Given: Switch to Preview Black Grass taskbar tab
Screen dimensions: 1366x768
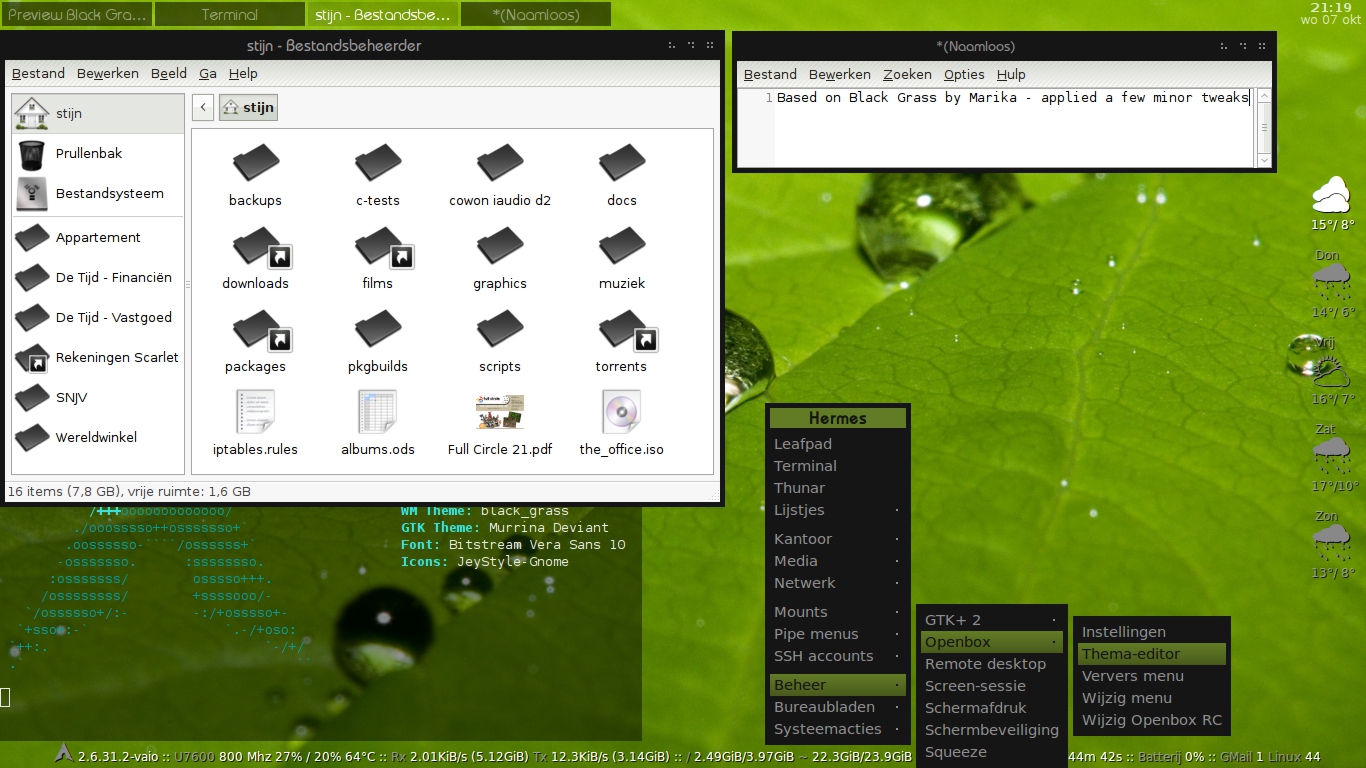Looking at the screenshot, I should tap(77, 14).
